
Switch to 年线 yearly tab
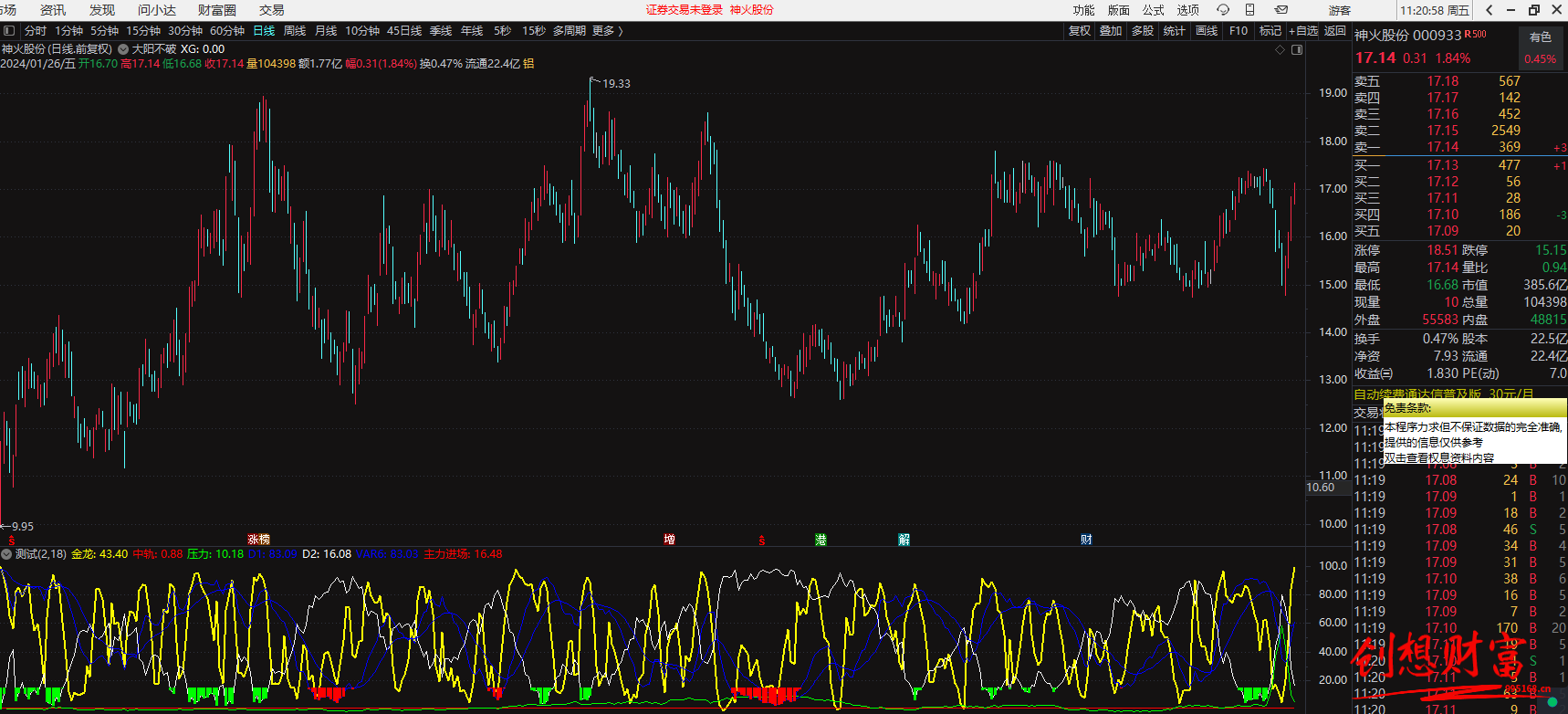pyautogui.click(x=472, y=31)
